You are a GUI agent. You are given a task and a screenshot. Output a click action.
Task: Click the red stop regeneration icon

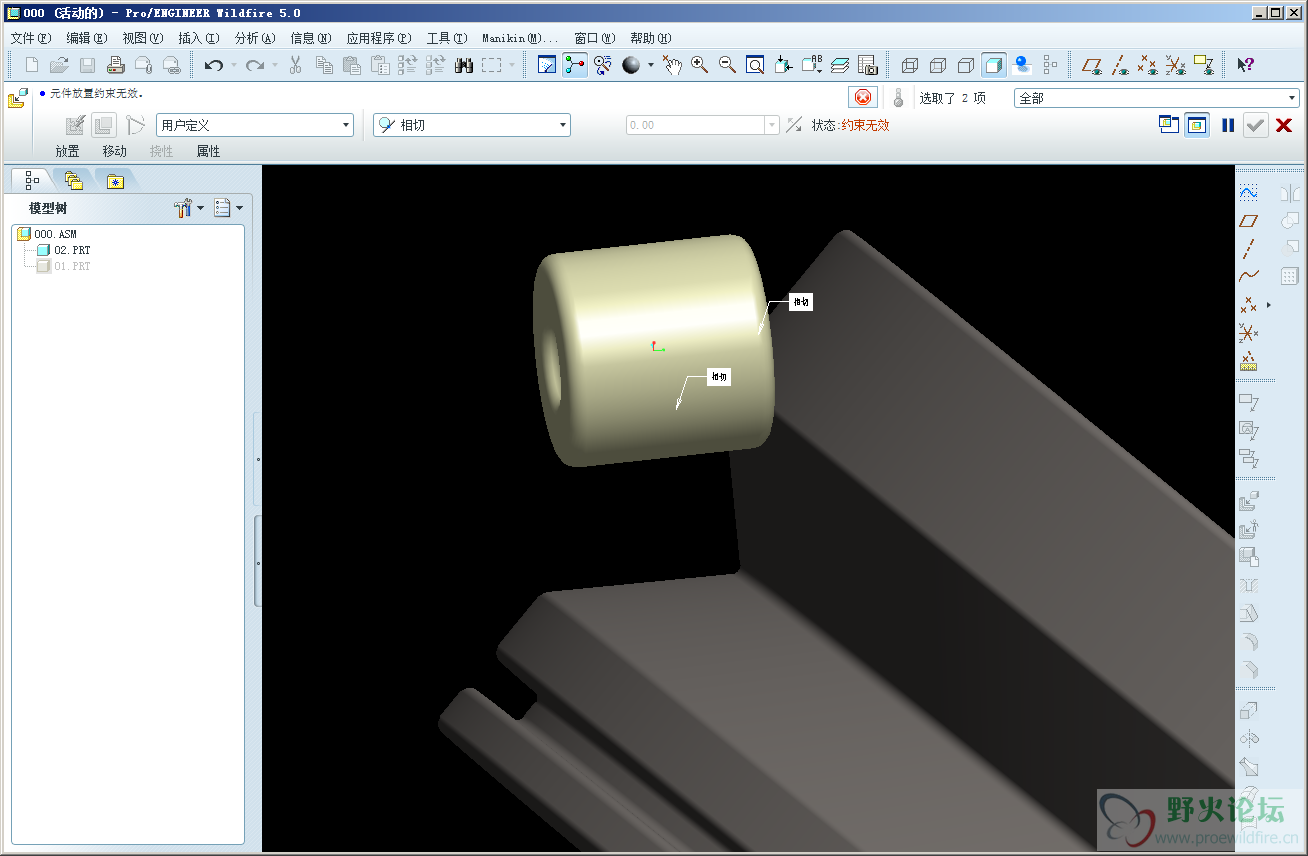tap(863, 97)
